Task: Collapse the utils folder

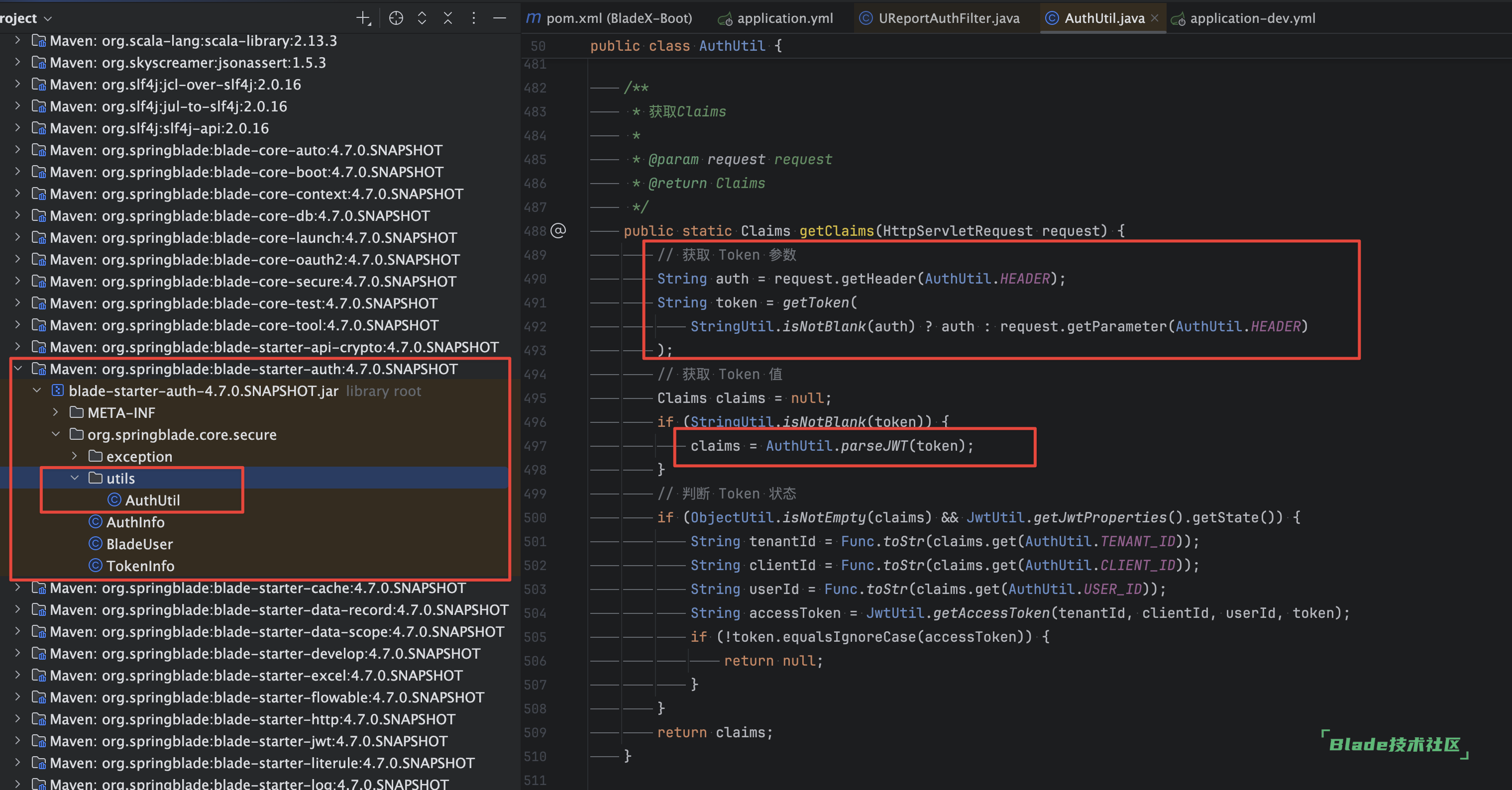Action: pyautogui.click(x=75, y=478)
